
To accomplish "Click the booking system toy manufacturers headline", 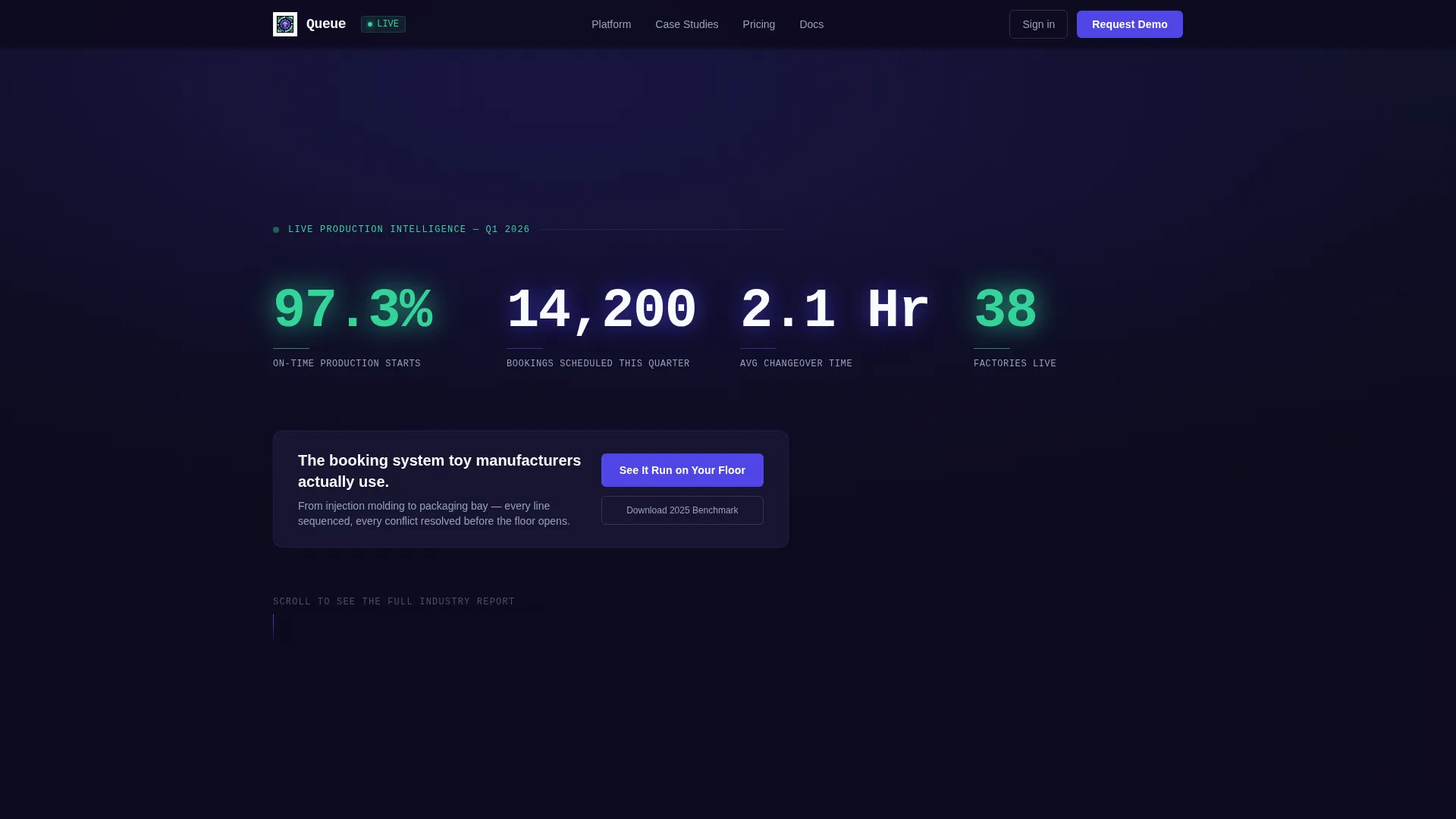I will (x=440, y=471).
